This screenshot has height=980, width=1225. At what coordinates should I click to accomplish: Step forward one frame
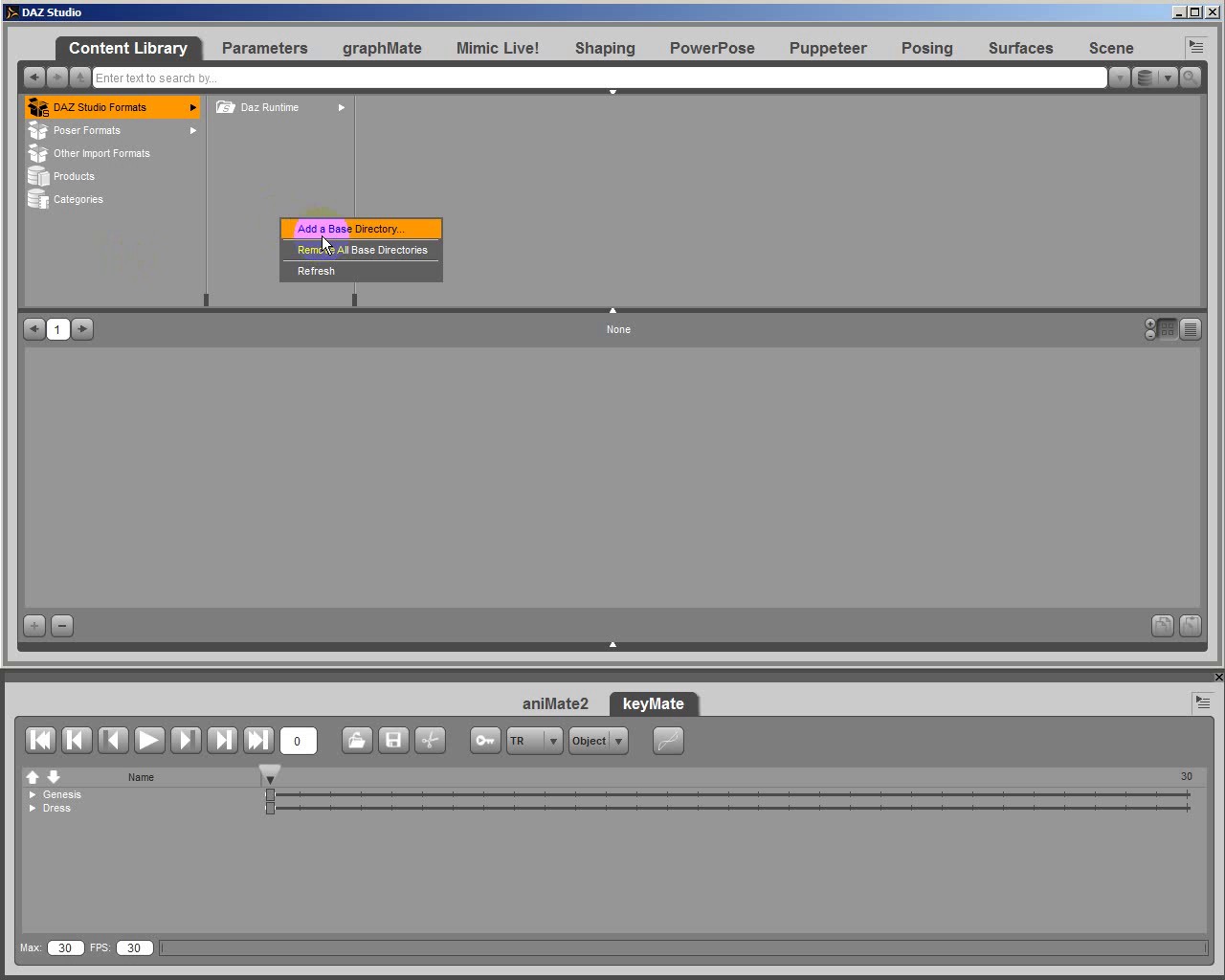click(186, 740)
